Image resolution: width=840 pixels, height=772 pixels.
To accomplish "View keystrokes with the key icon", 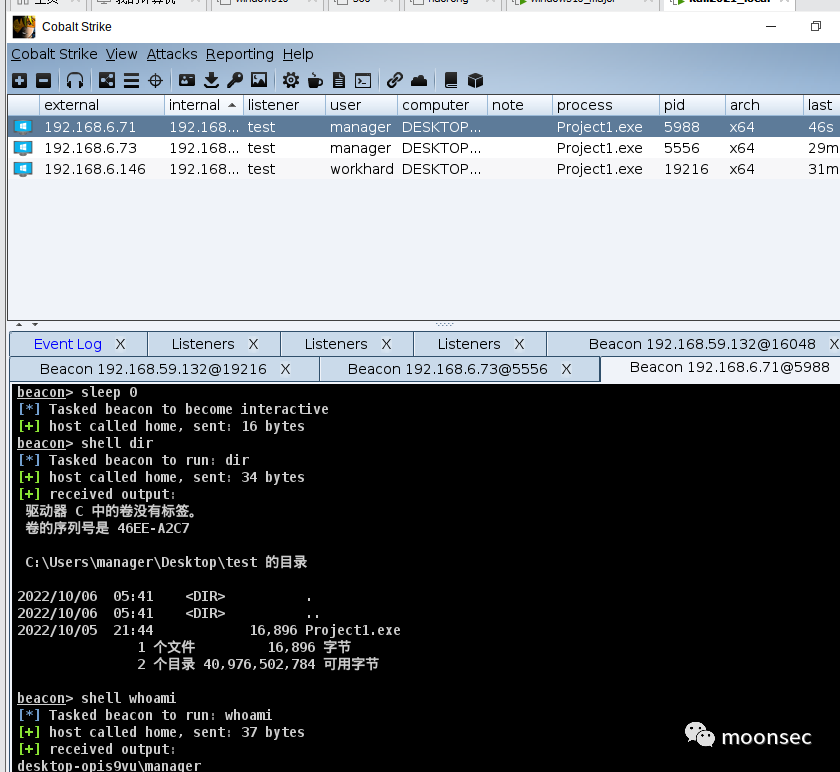I will 235,80.
